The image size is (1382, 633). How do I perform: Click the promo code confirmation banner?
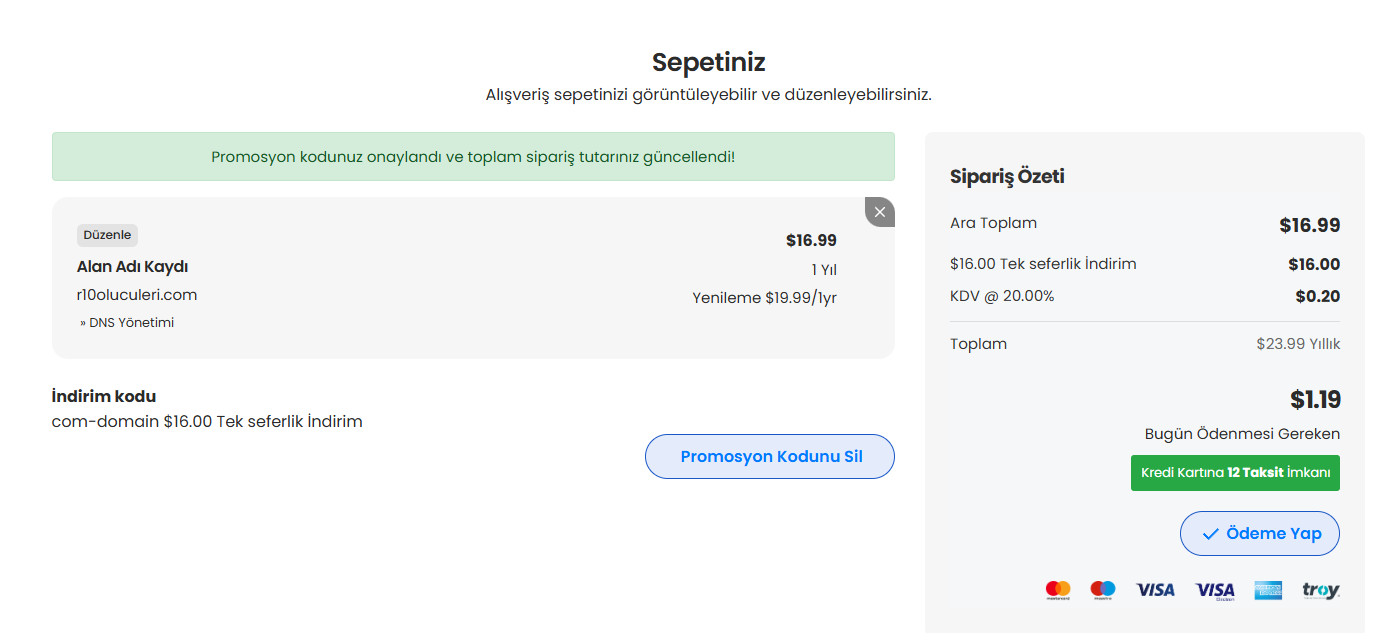pyautogui.click(x=473, y=157)
